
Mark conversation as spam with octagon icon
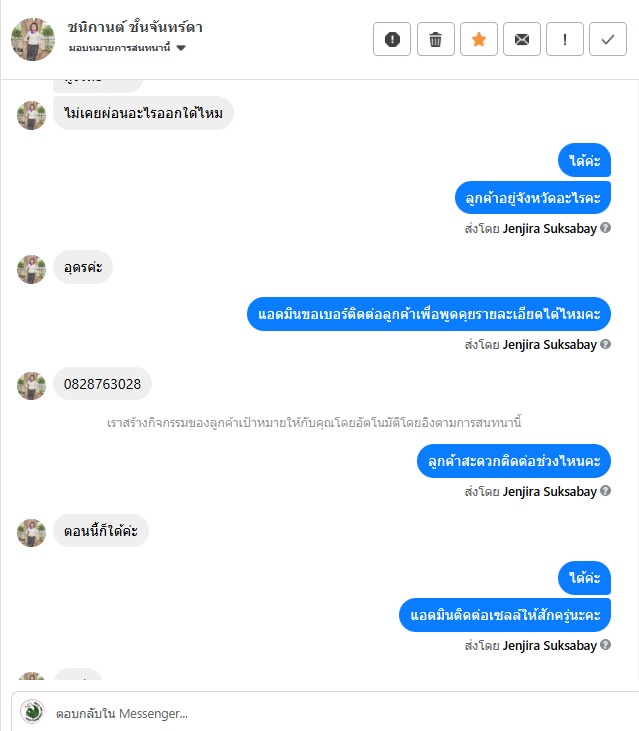[392, 39]
